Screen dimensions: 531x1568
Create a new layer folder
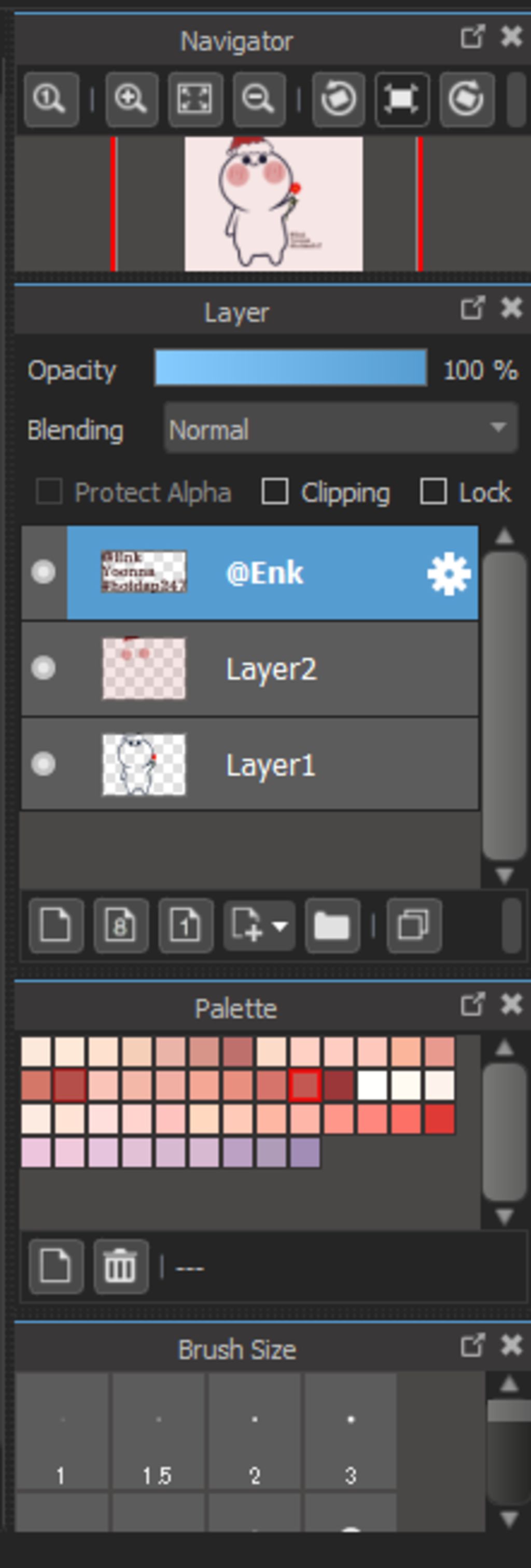[x=332, y=925]
